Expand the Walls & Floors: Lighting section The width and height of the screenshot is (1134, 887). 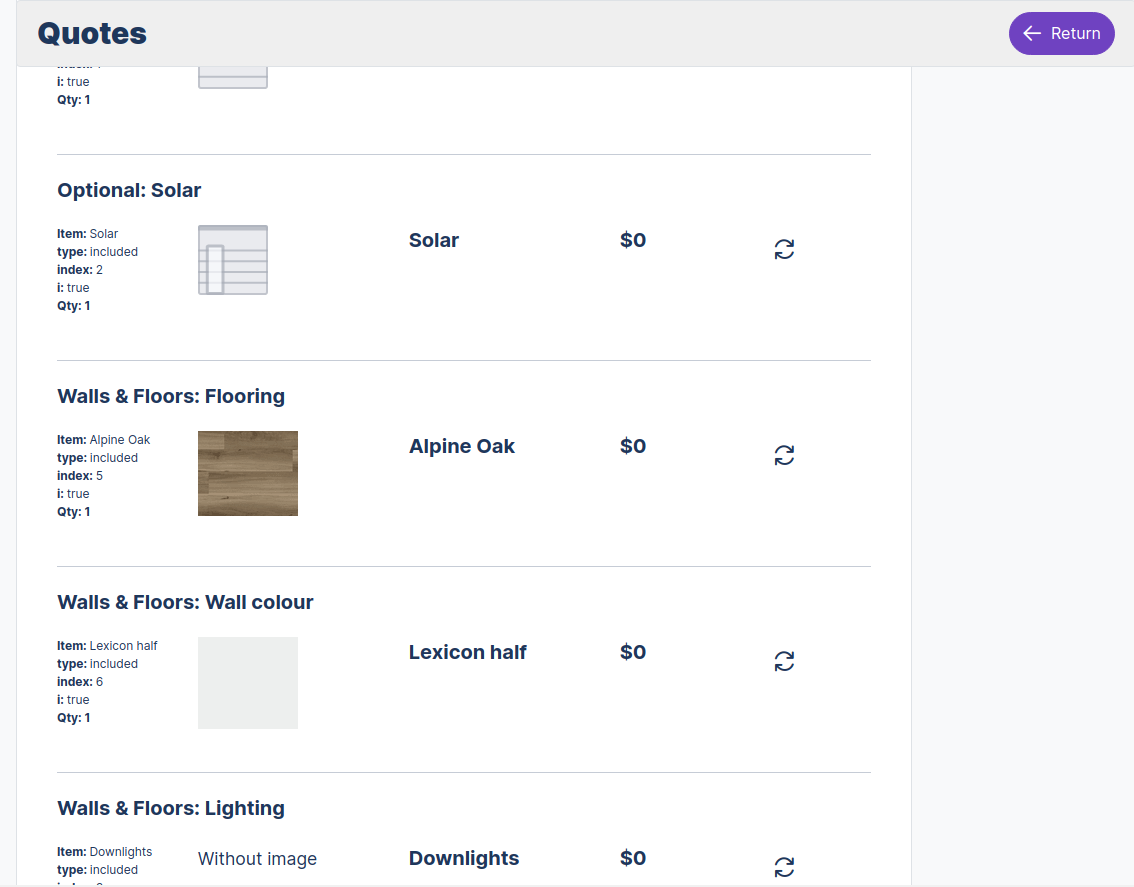click(171, 808)
